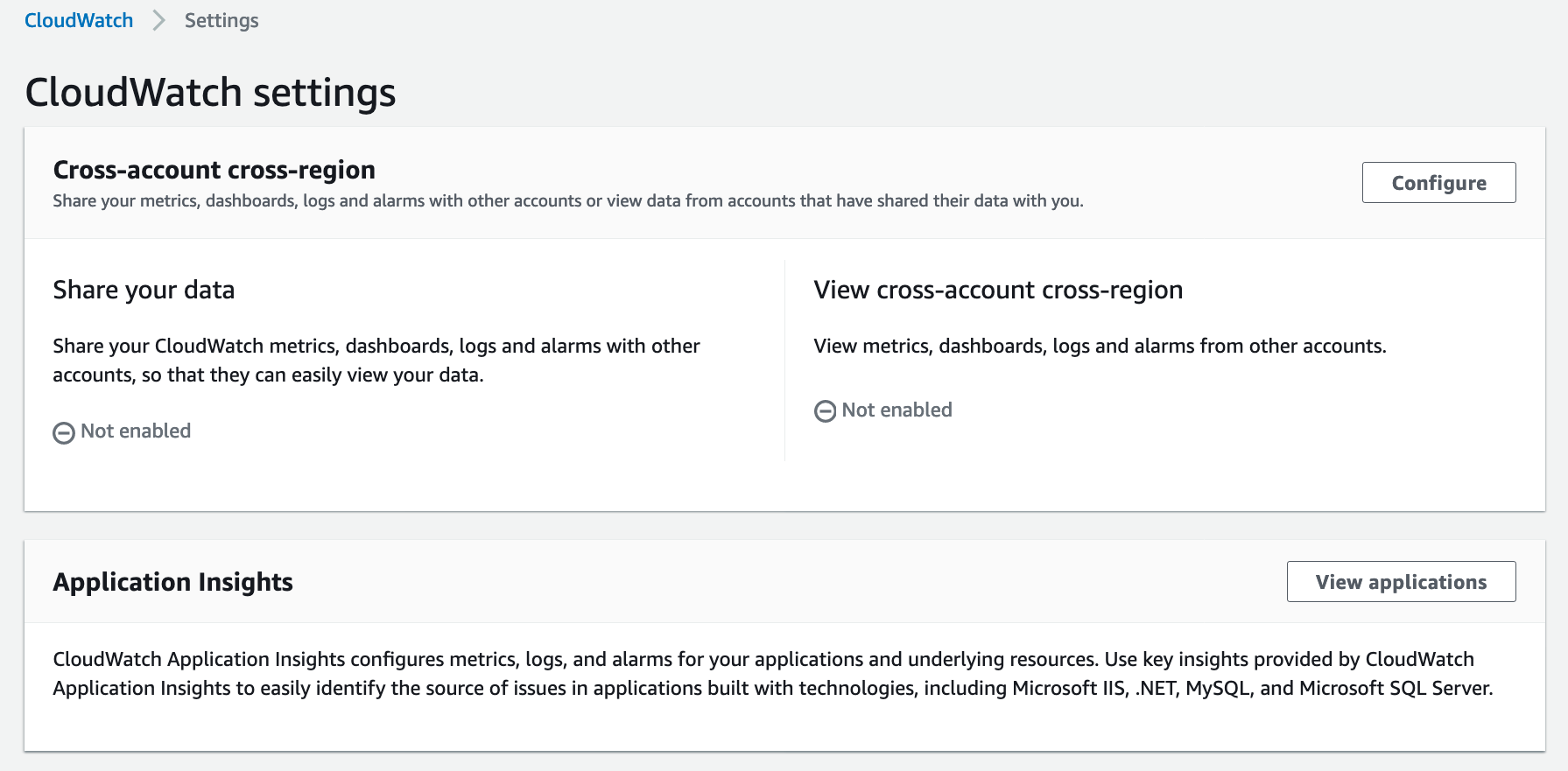Screen dimensions: 1568x771
Task: Click the vertical divider between the share and view columns
Action: 784,360
